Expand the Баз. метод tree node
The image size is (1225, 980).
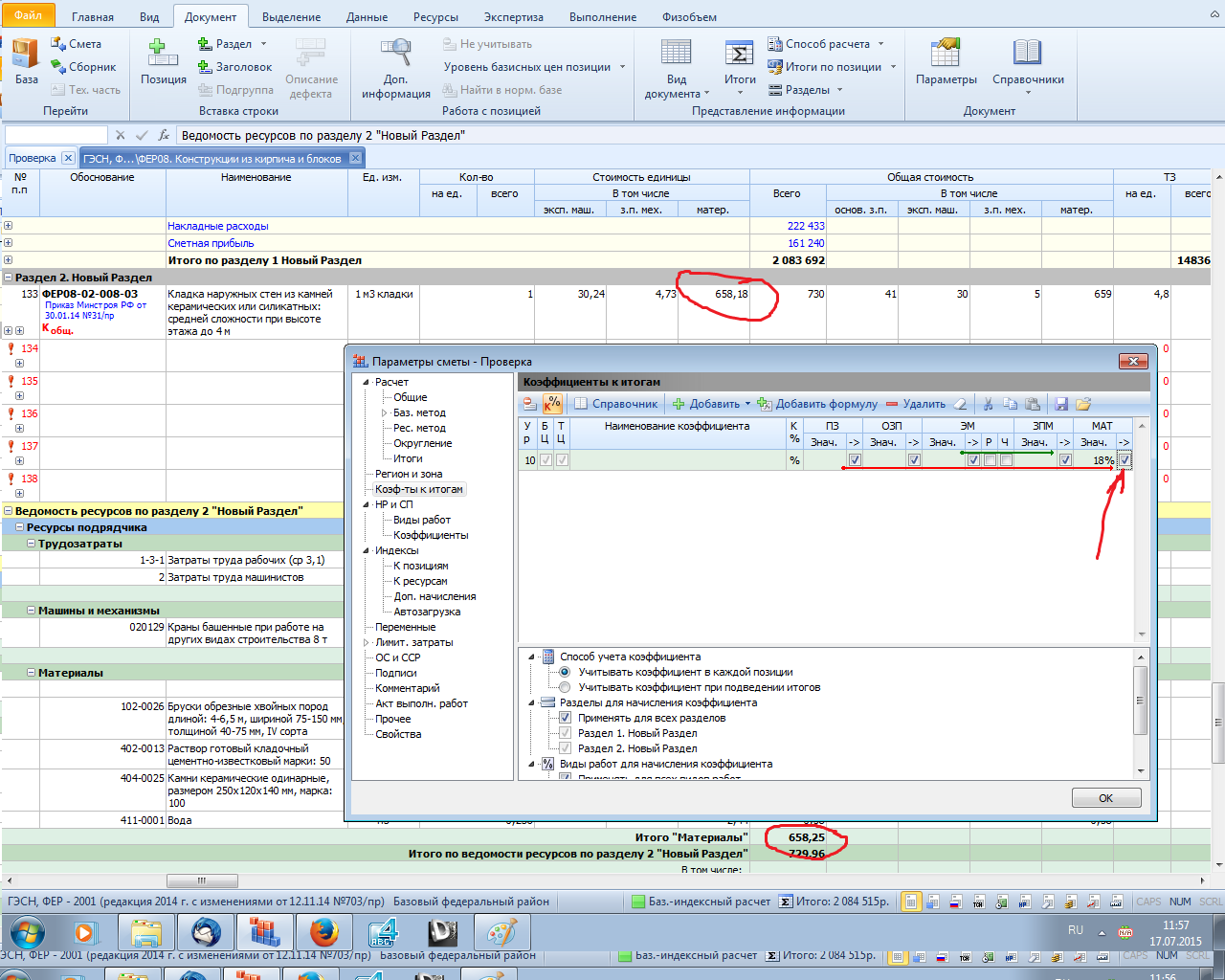click(x=385, y=412)
